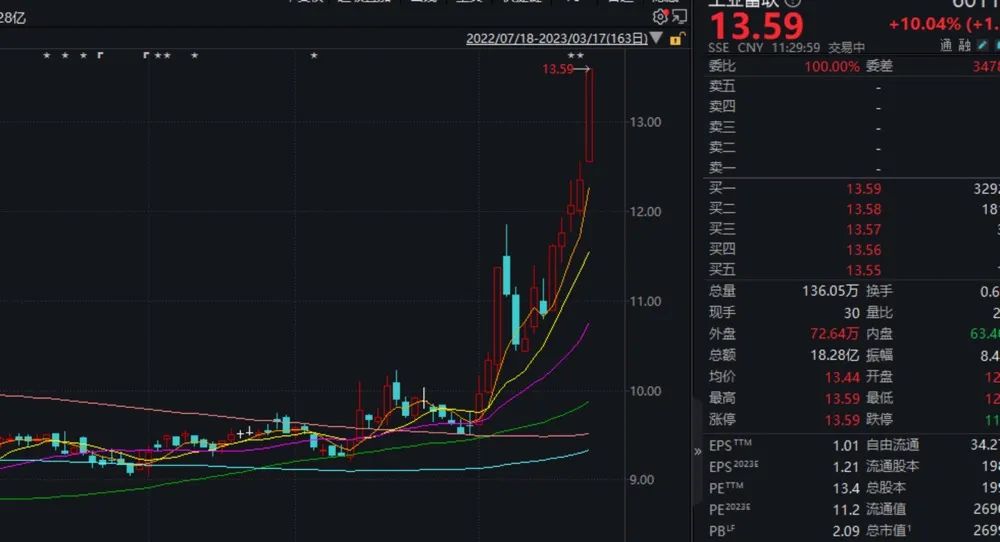Select the tall red limit-up candlestick
The width and height of the screenshot is (1000, 542).
click(x=590, y=115)
